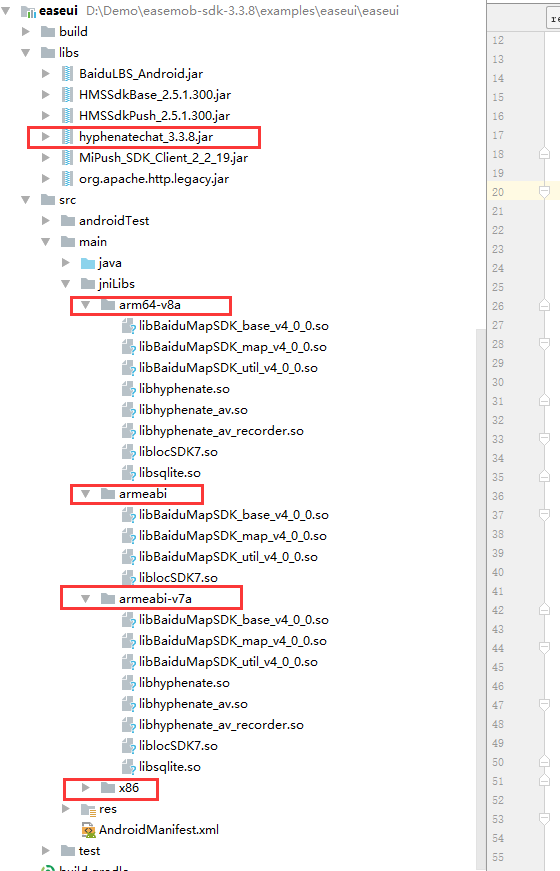The image size is (560, 871).
Task: Collapse the arm64-v8a folder
Action: pyautogui.click(x=85, y=305)
